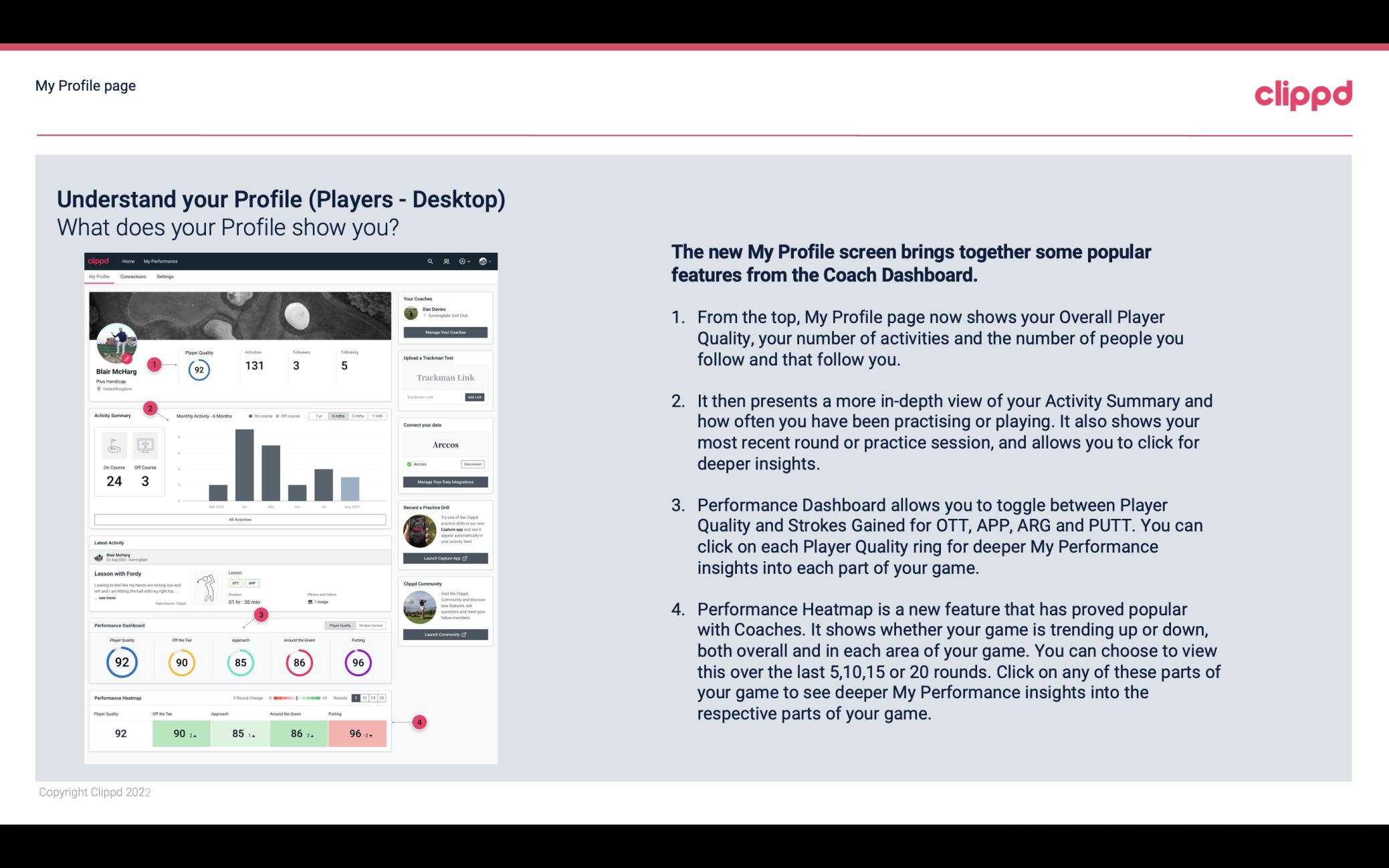The image size is (1389, 868).
Task: Open Settings from navigation bar
Action: coord(166,277)
